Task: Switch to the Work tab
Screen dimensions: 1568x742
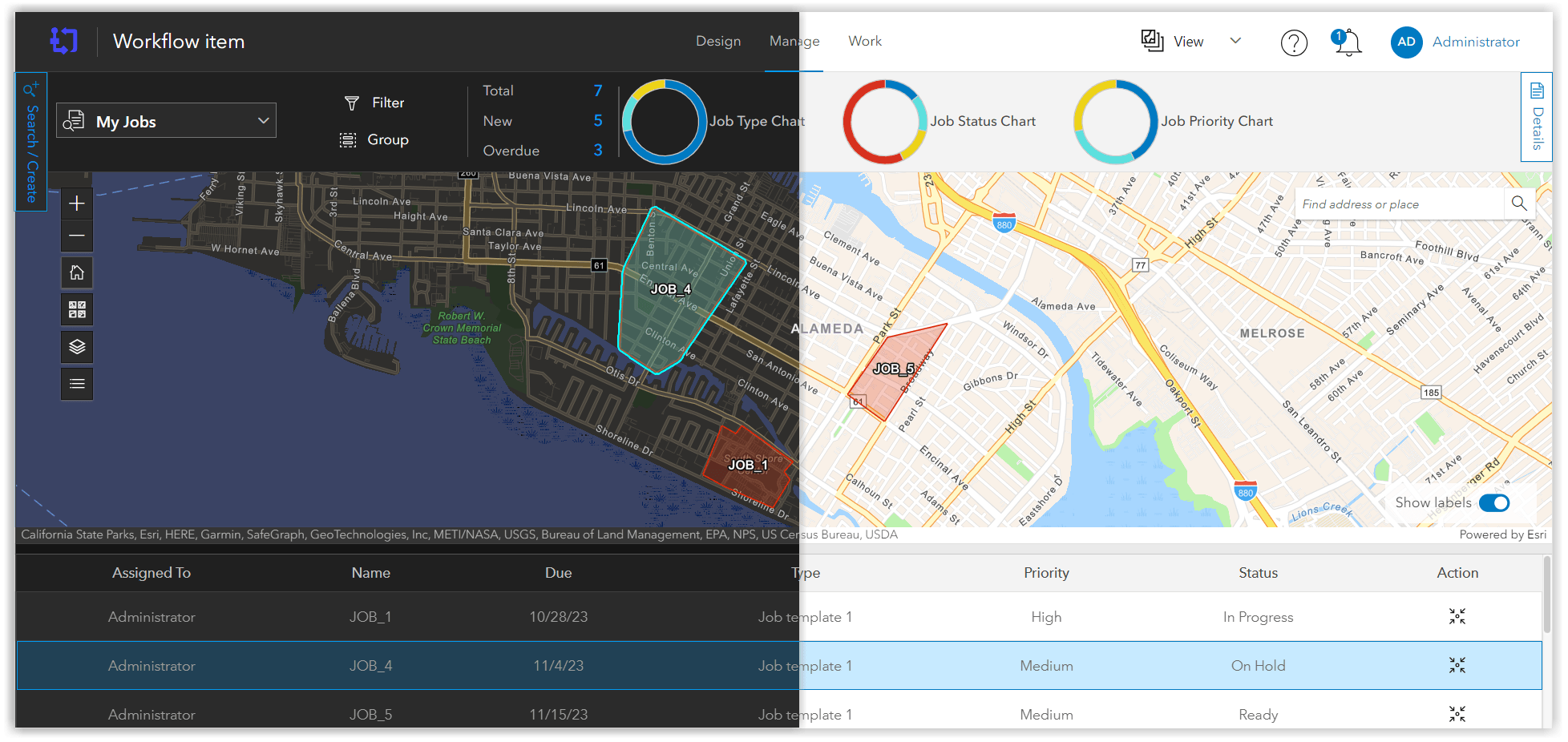Action: pyautogui.click(x=865, y=41)
